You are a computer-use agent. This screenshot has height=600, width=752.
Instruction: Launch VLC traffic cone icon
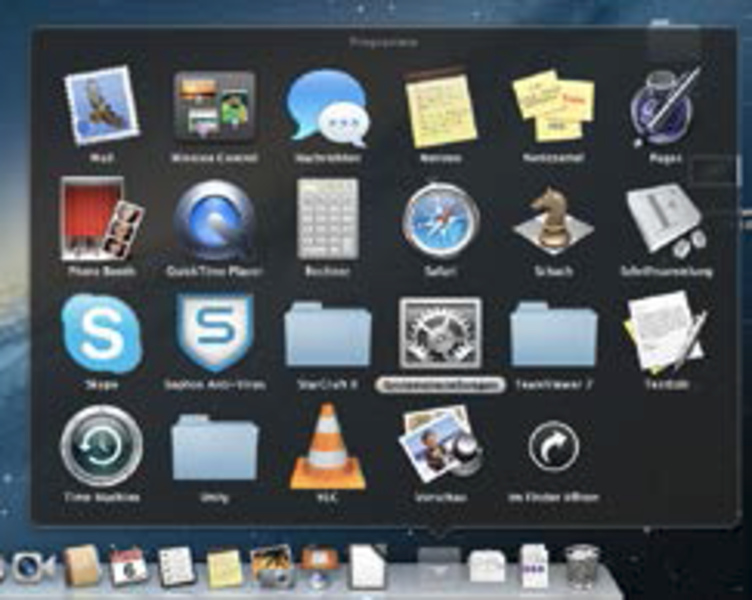tap(328, 446)
